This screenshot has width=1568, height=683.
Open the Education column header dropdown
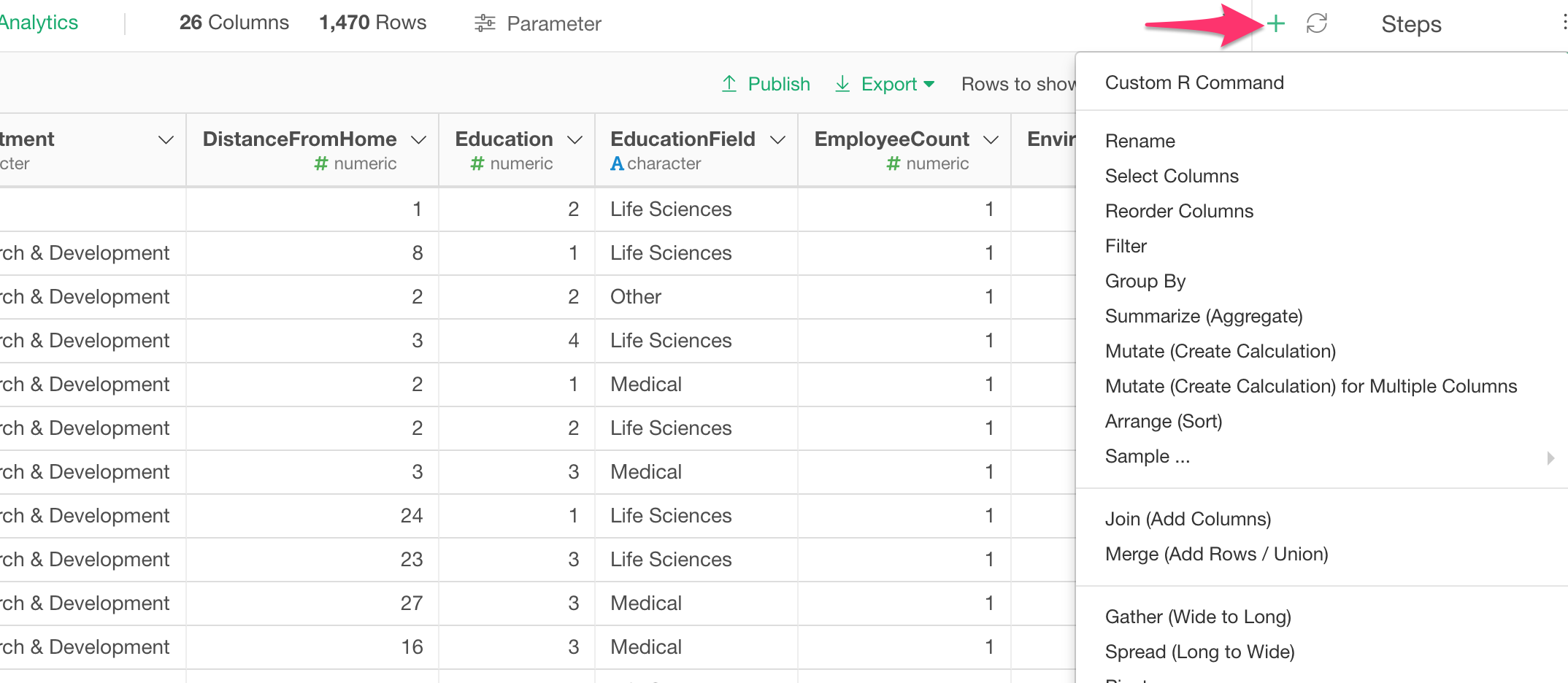point(576,139)
